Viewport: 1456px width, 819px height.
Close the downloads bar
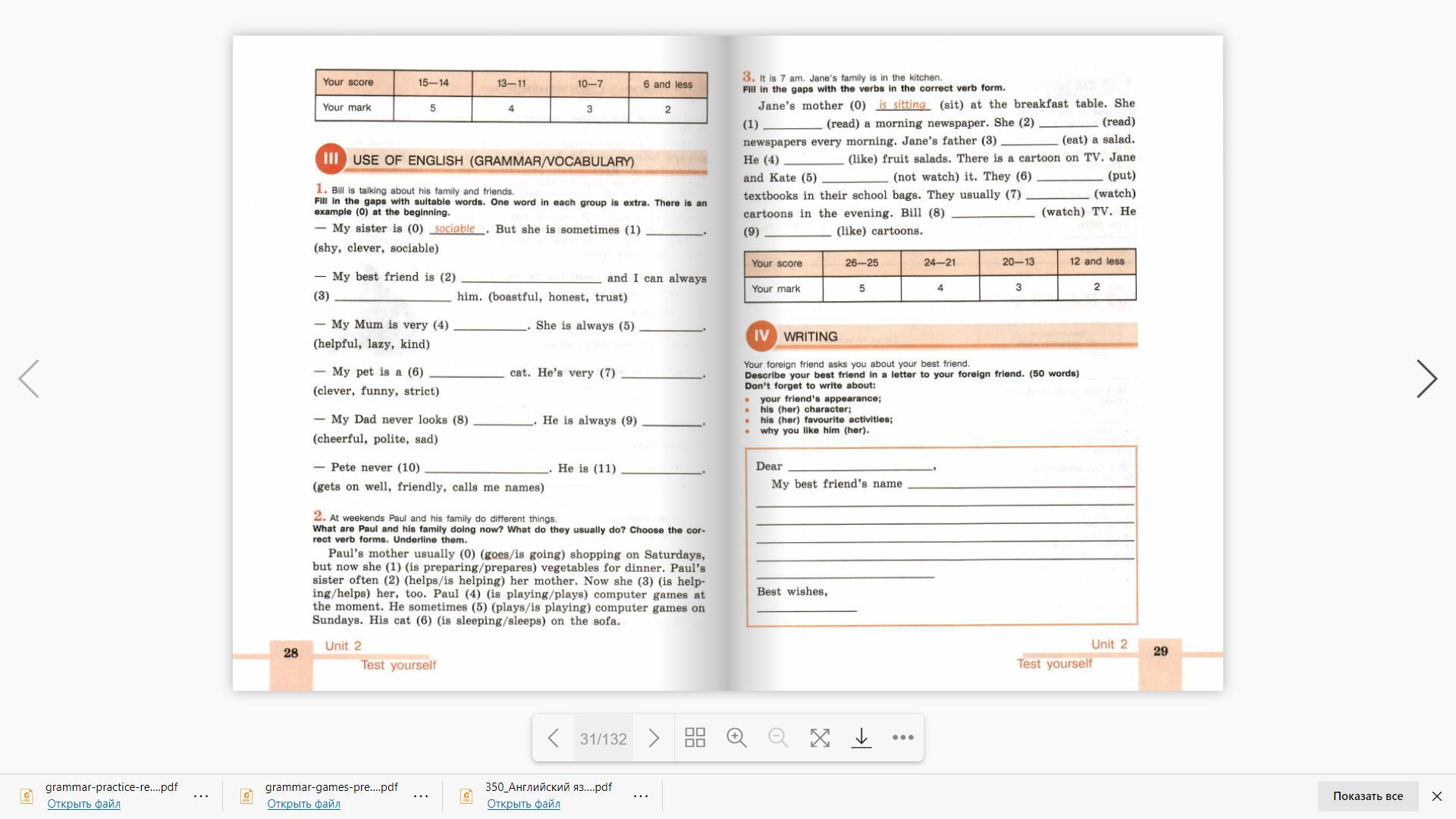[x=1436, y=796]
